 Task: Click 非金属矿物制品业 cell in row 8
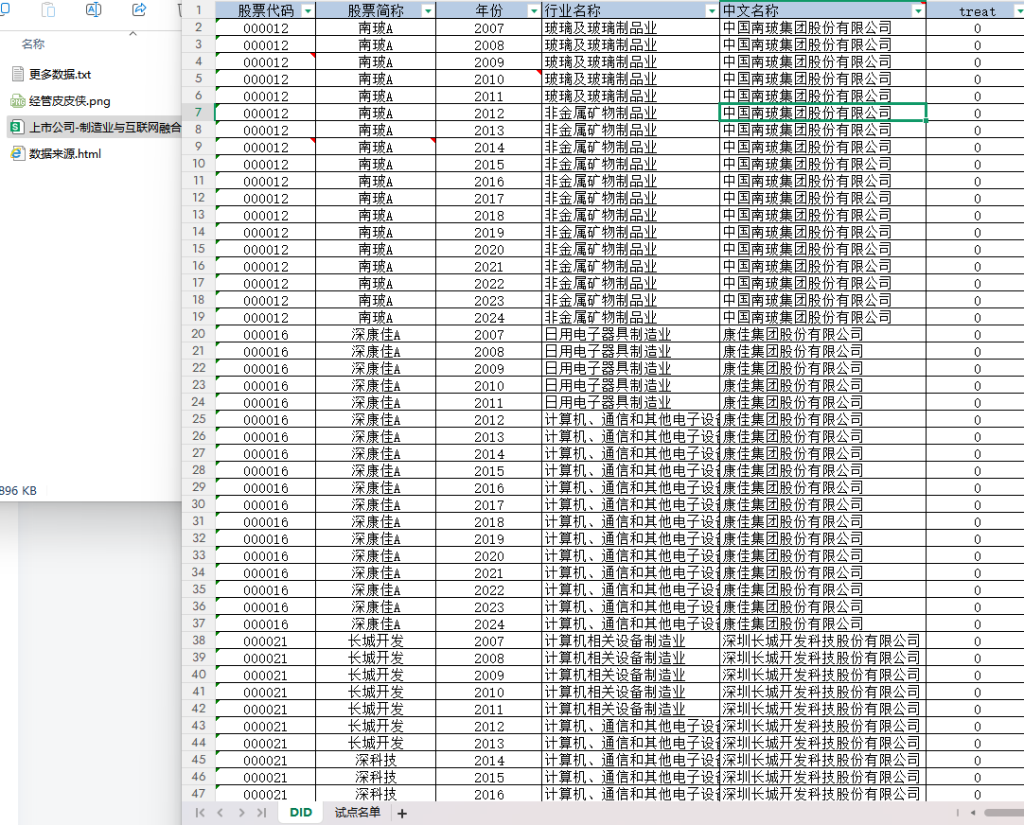tap(630, 130)
